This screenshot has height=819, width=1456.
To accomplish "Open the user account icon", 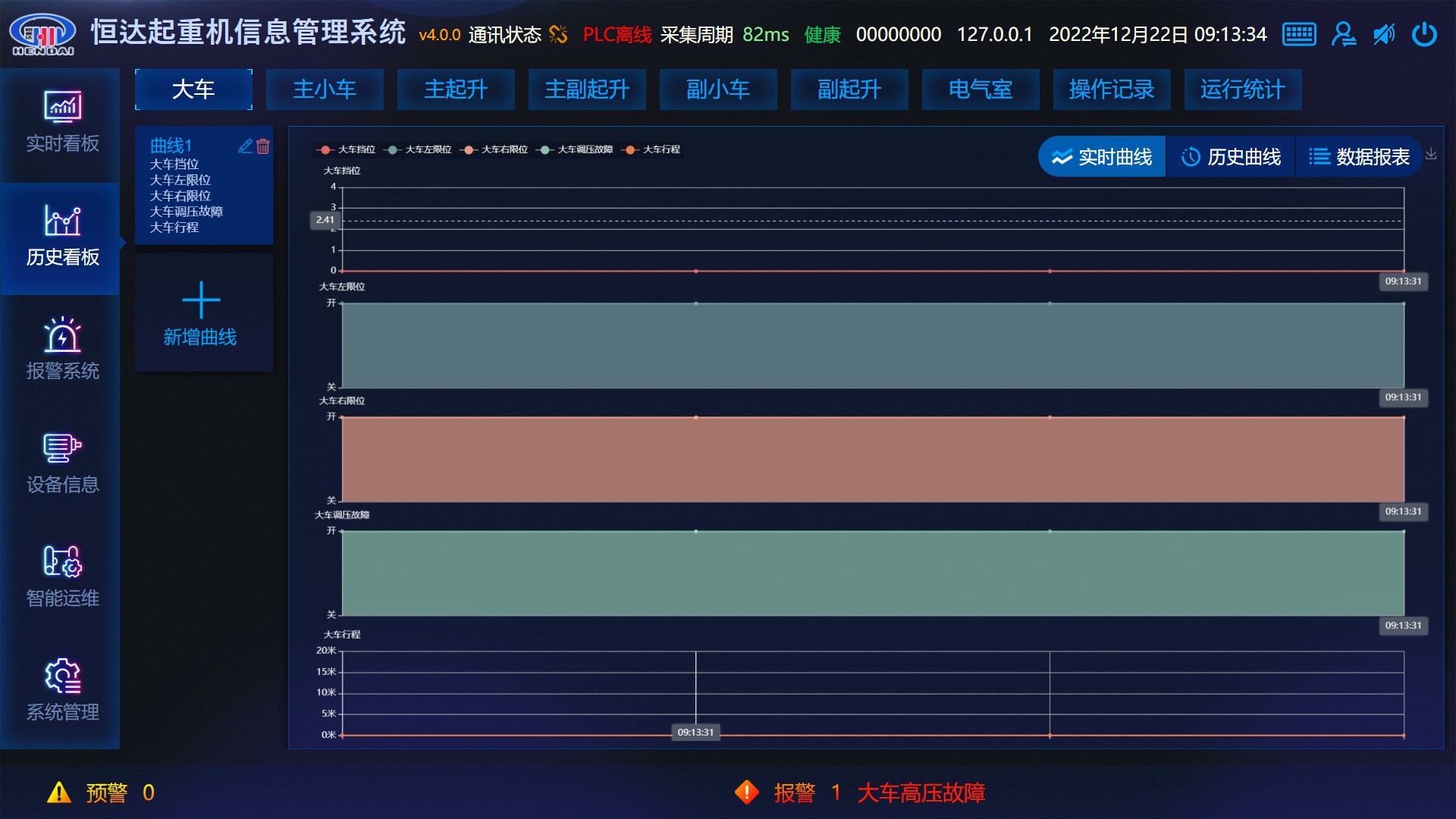I will [x=1344, y=34].
